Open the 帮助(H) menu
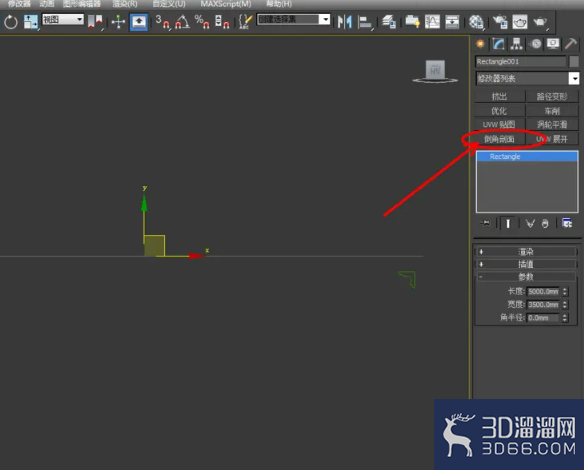The width and height of the screenshot is (584, 470). tap(279, 4)
